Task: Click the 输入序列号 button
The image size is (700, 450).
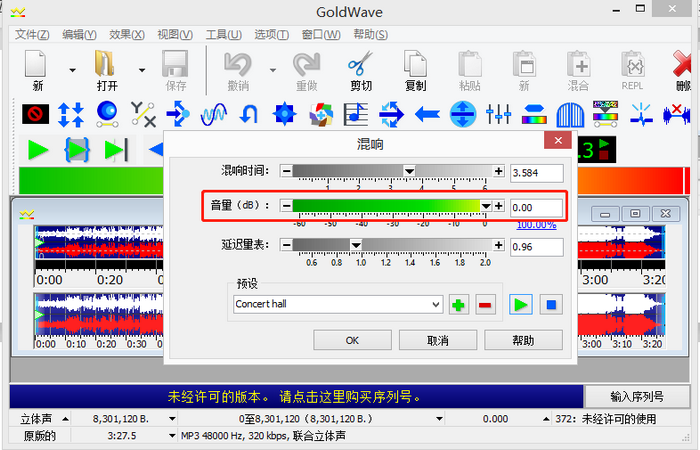Action: pyautogui.click(x=638, y=396)
